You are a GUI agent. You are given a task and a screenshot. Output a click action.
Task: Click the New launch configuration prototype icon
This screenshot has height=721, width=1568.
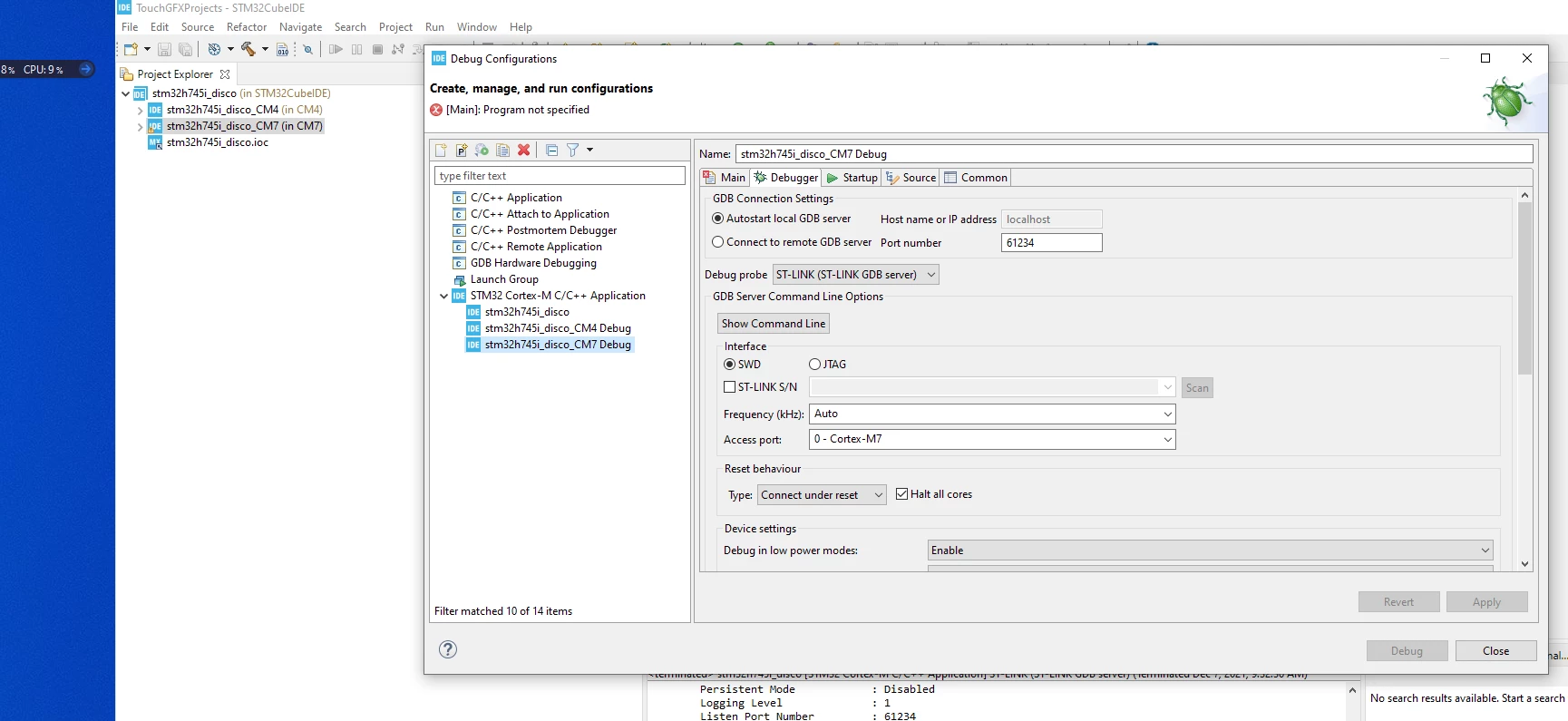pos(462,151)
